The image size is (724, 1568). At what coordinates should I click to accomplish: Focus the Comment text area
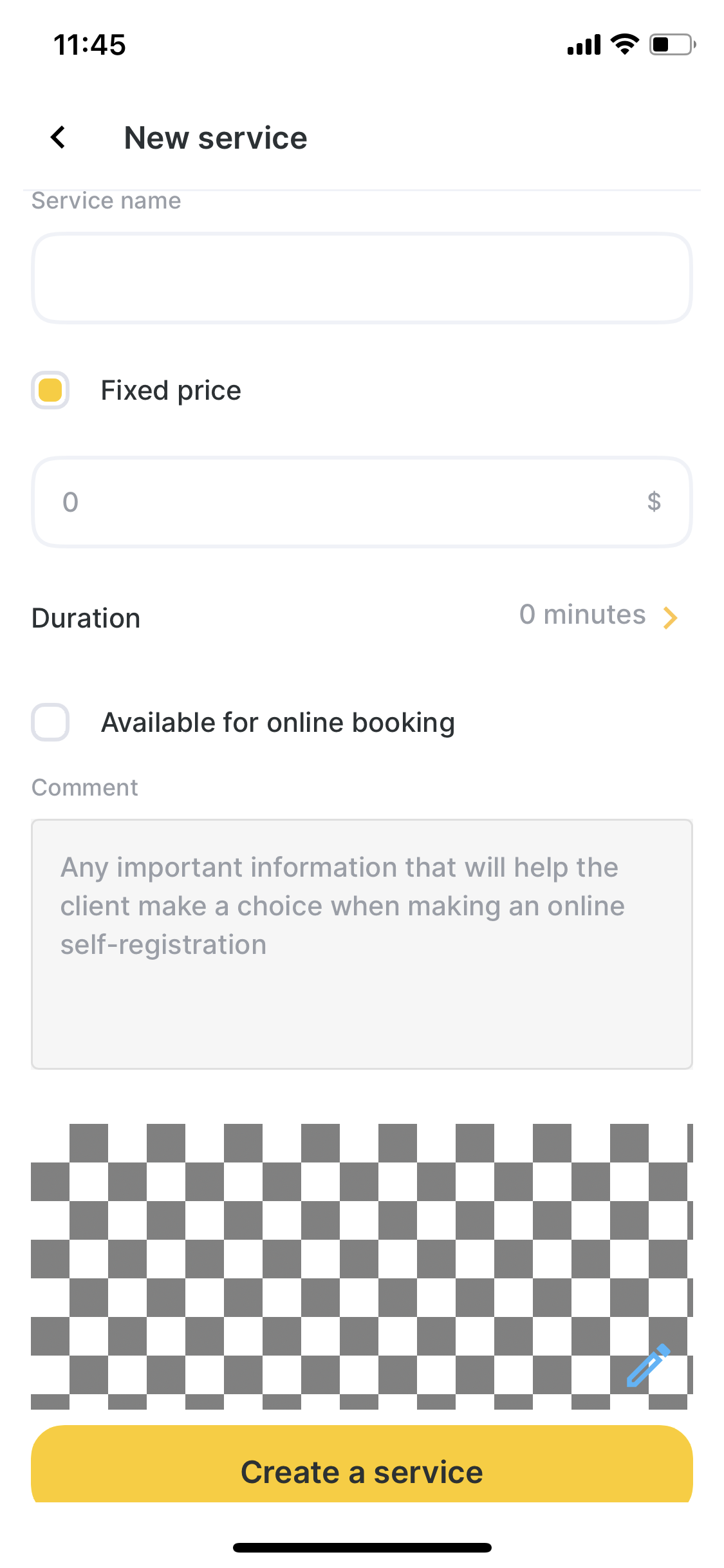point(362,944)
